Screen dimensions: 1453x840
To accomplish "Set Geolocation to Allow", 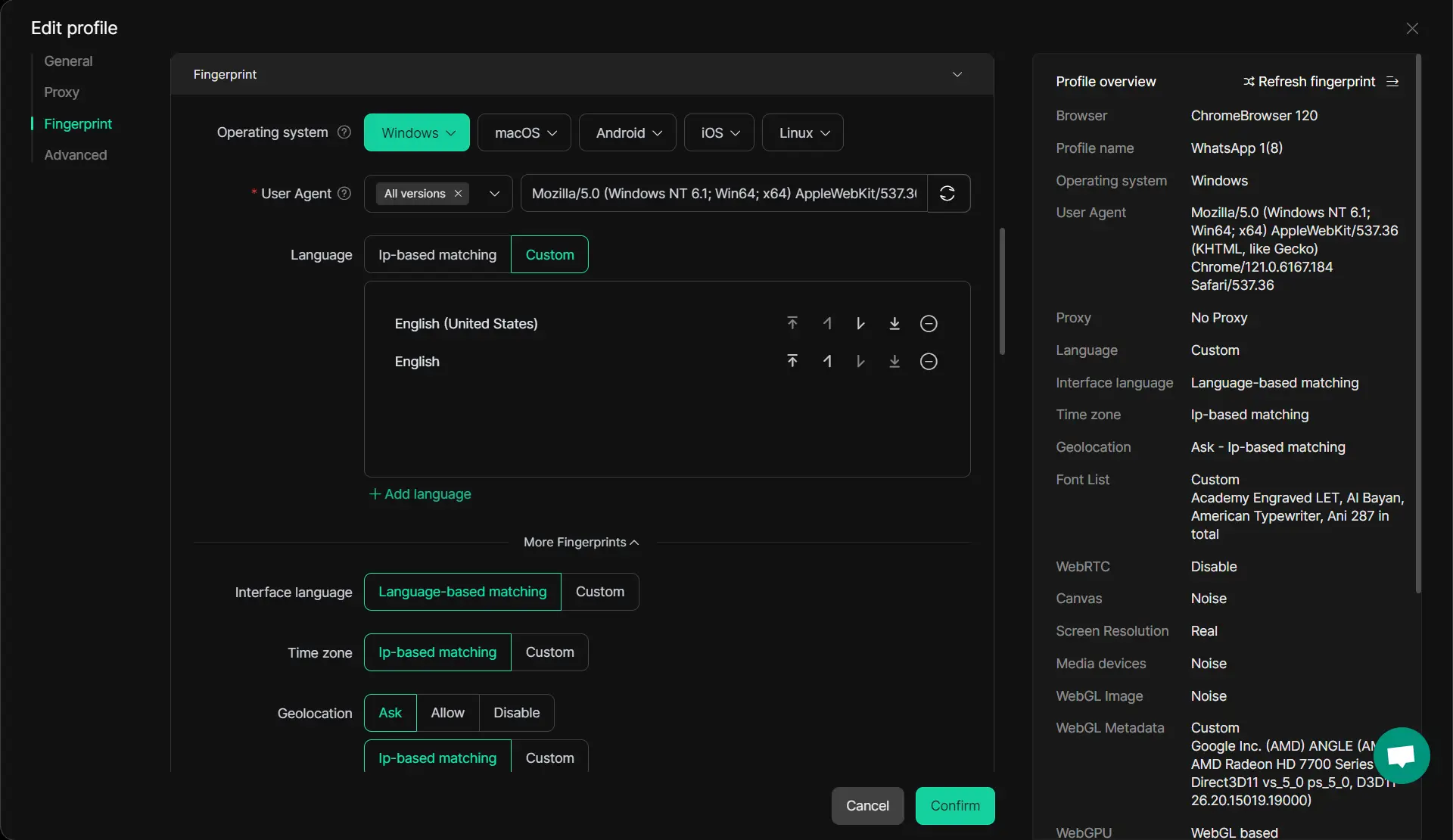I will (x=447, y=713).
